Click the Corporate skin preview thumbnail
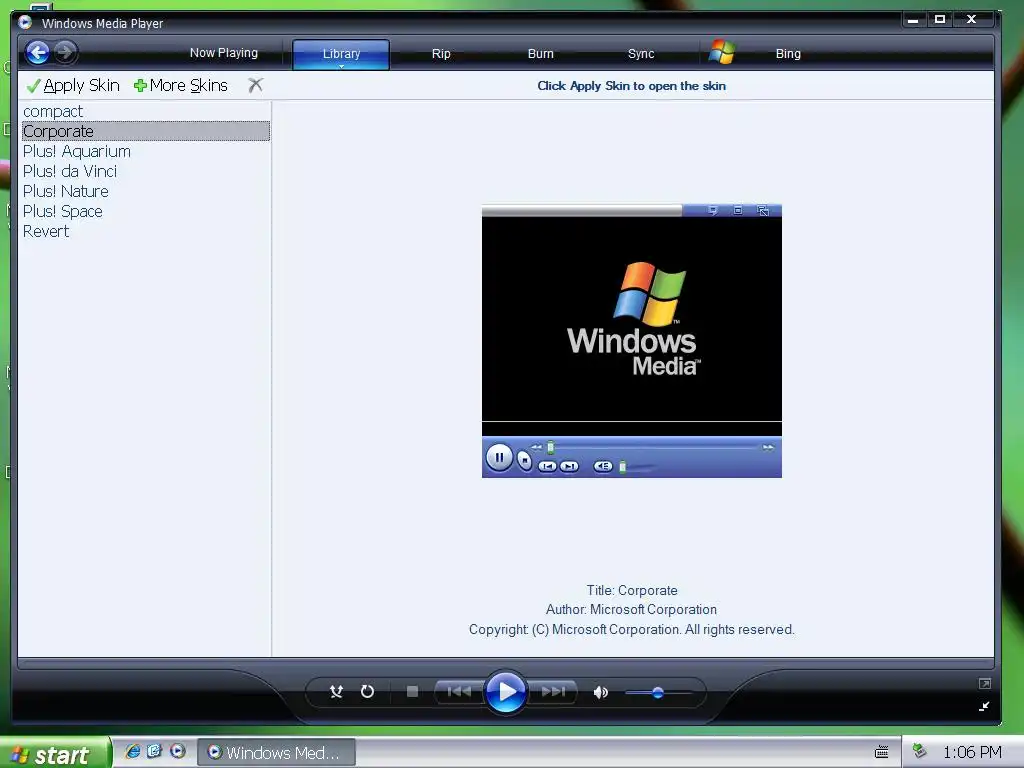Image resolution: width=1024 pixels, height=768 pixels. 632,341
